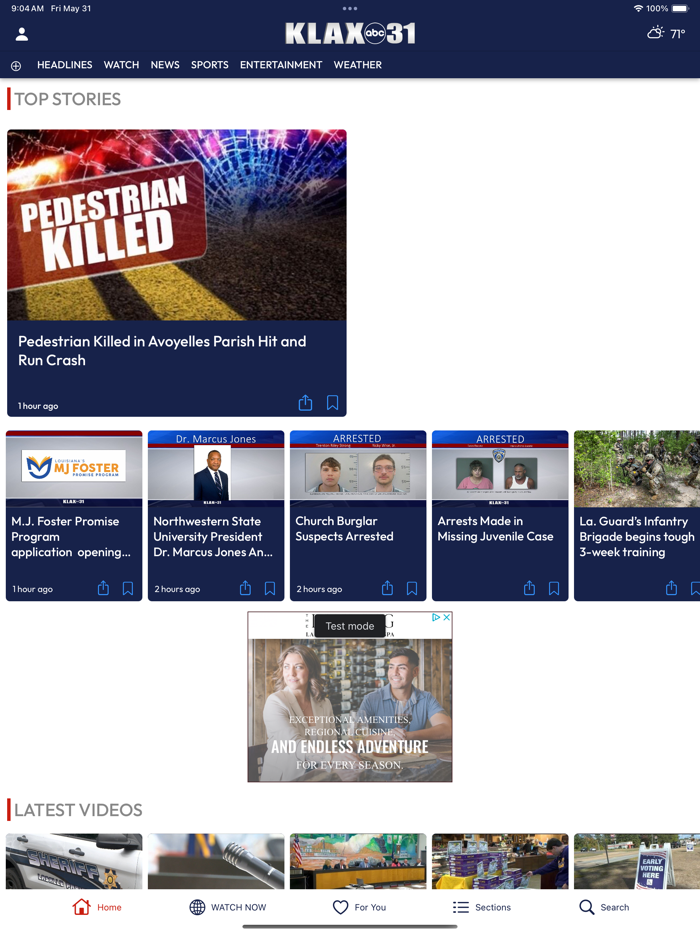Select SPORTS in the navigation bar
700x934 pixels.
[210, 65]
